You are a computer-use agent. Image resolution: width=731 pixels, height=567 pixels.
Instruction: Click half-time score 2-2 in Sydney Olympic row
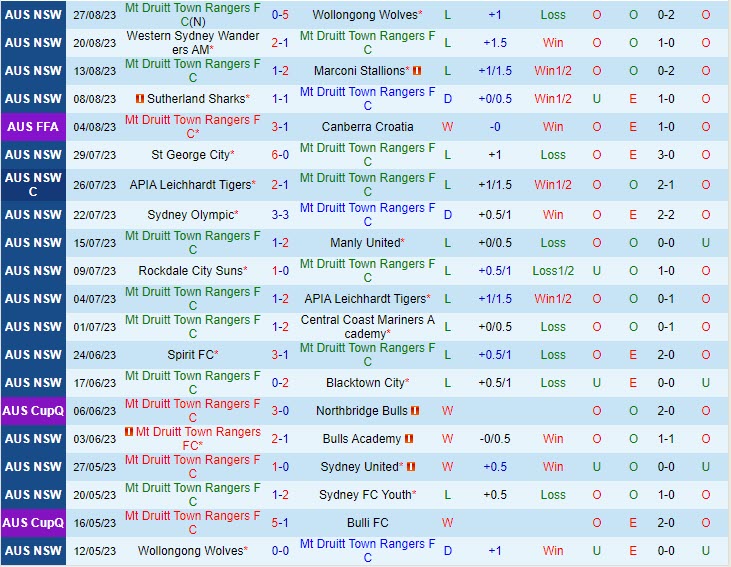666,215
